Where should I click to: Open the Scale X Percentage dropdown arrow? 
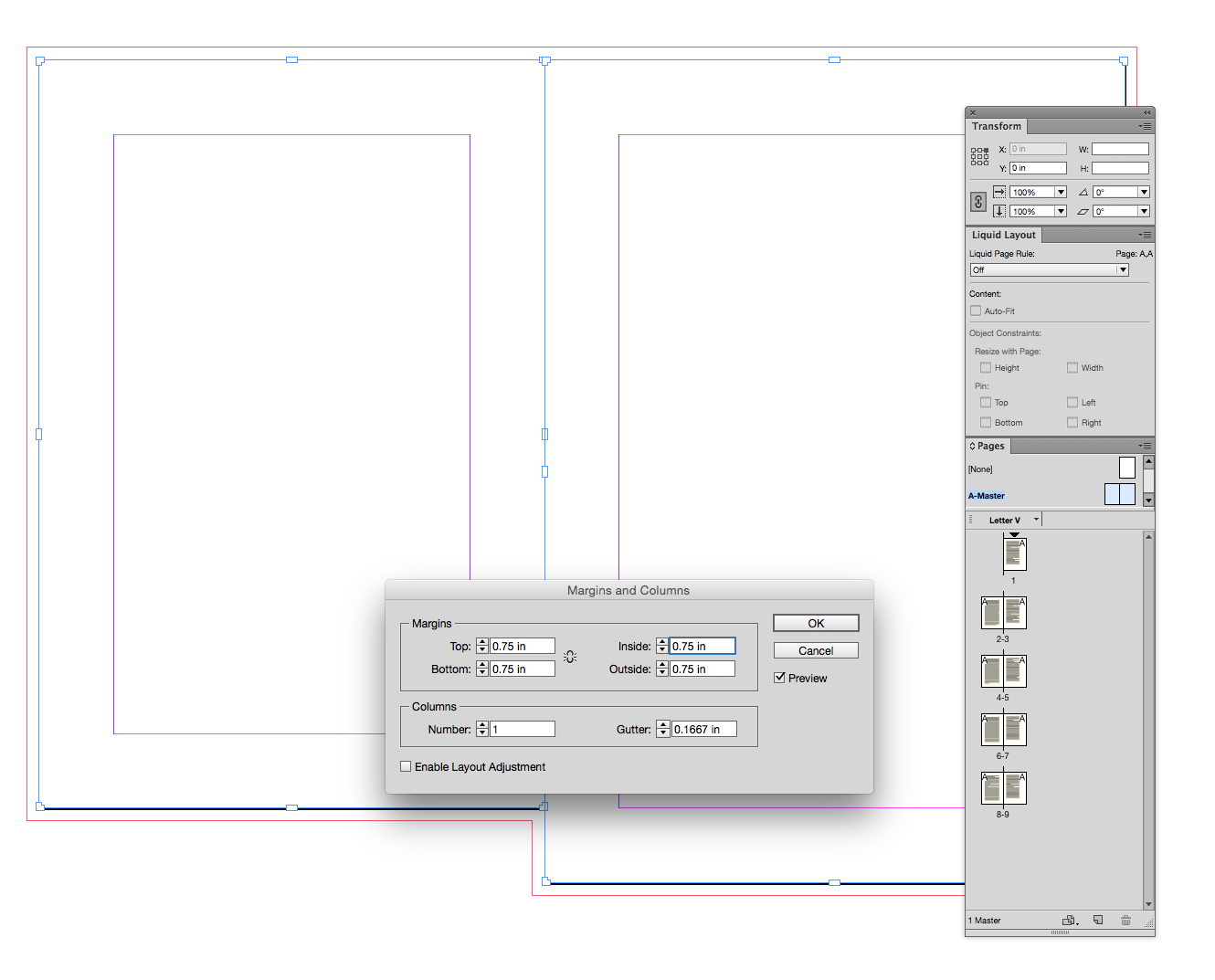pyautogui.click(x=1061, y=192)
